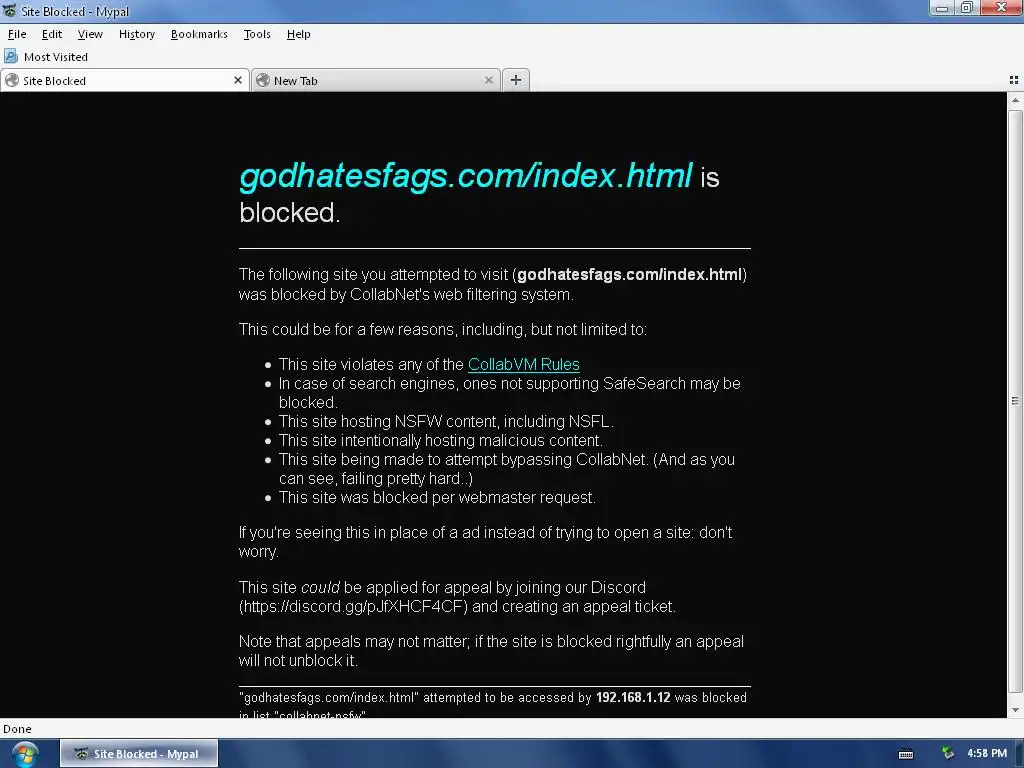Open the Help menu

[298, 34]
